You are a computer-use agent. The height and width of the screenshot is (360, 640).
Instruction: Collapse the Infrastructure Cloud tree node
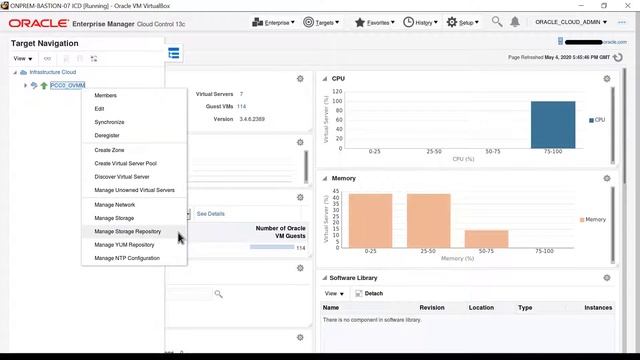pos(15,72)
